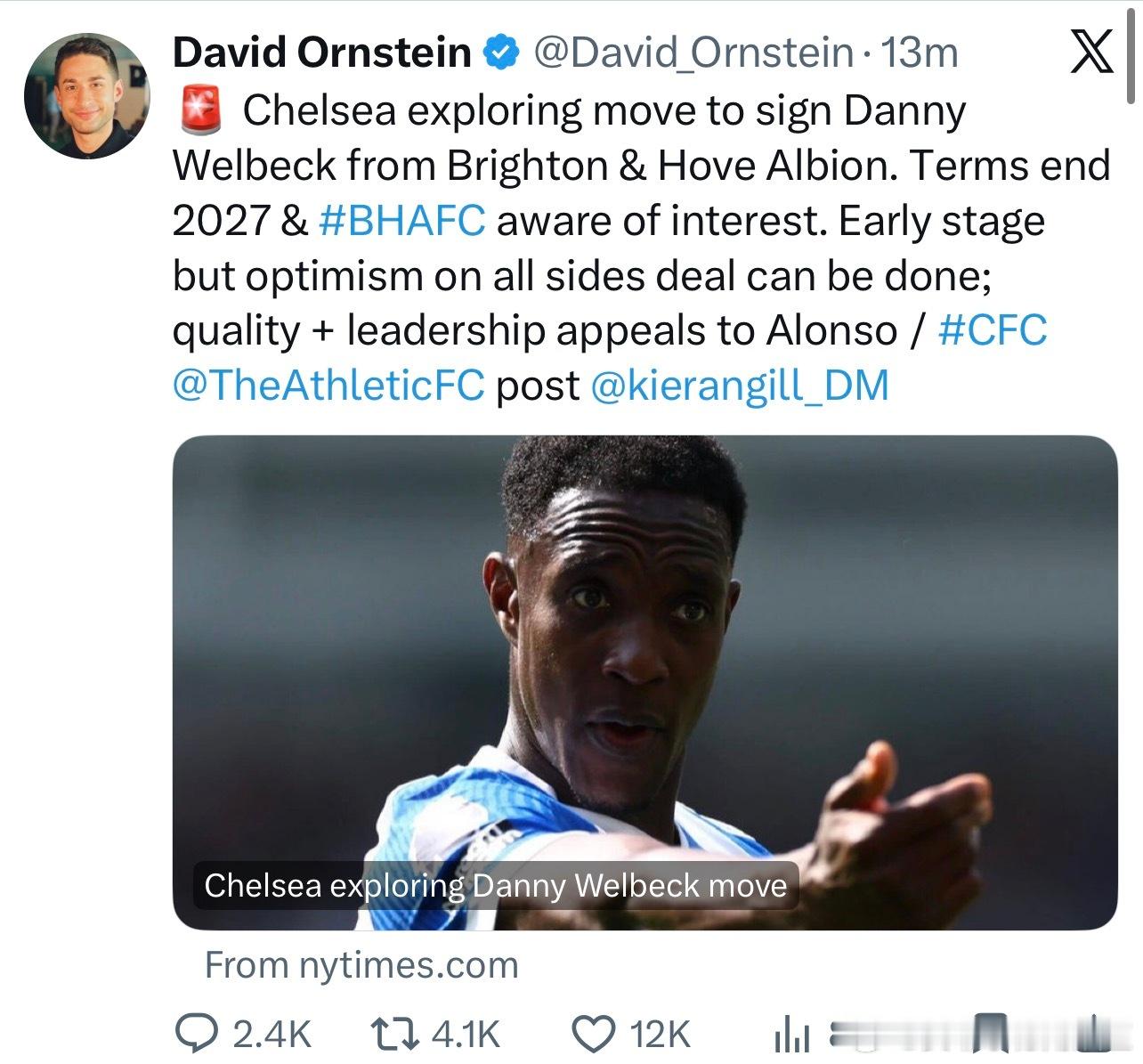Image resolution: width=1143 pixels, height=1064 pixels.
Task: Open the #BHAFC hashtag
Action: pyautogui.click(x=401, y=221)
